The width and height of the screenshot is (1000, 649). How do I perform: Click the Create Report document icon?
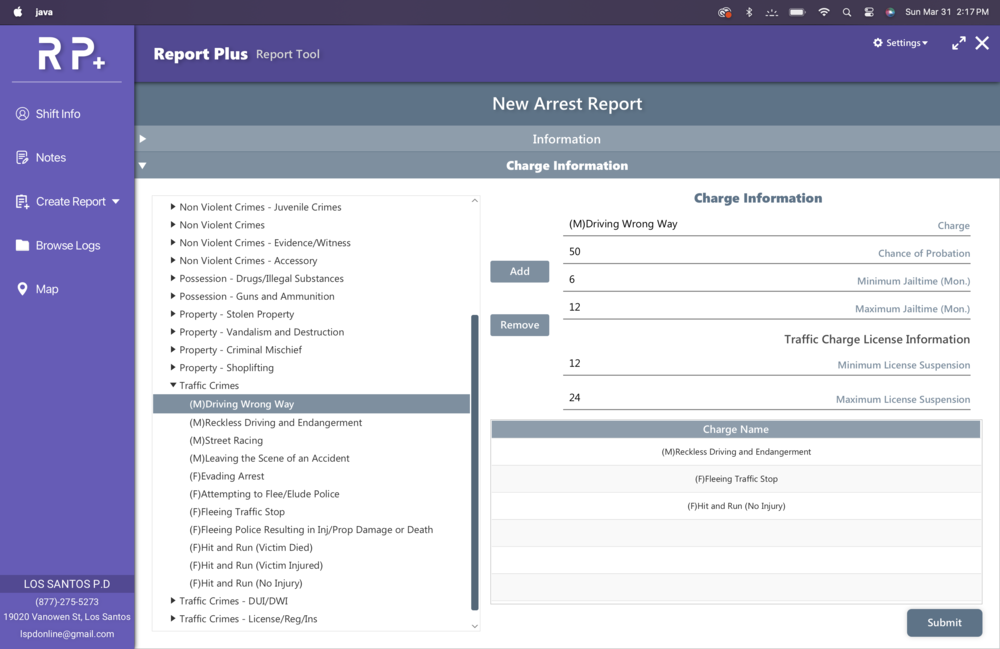pos(22,202)
